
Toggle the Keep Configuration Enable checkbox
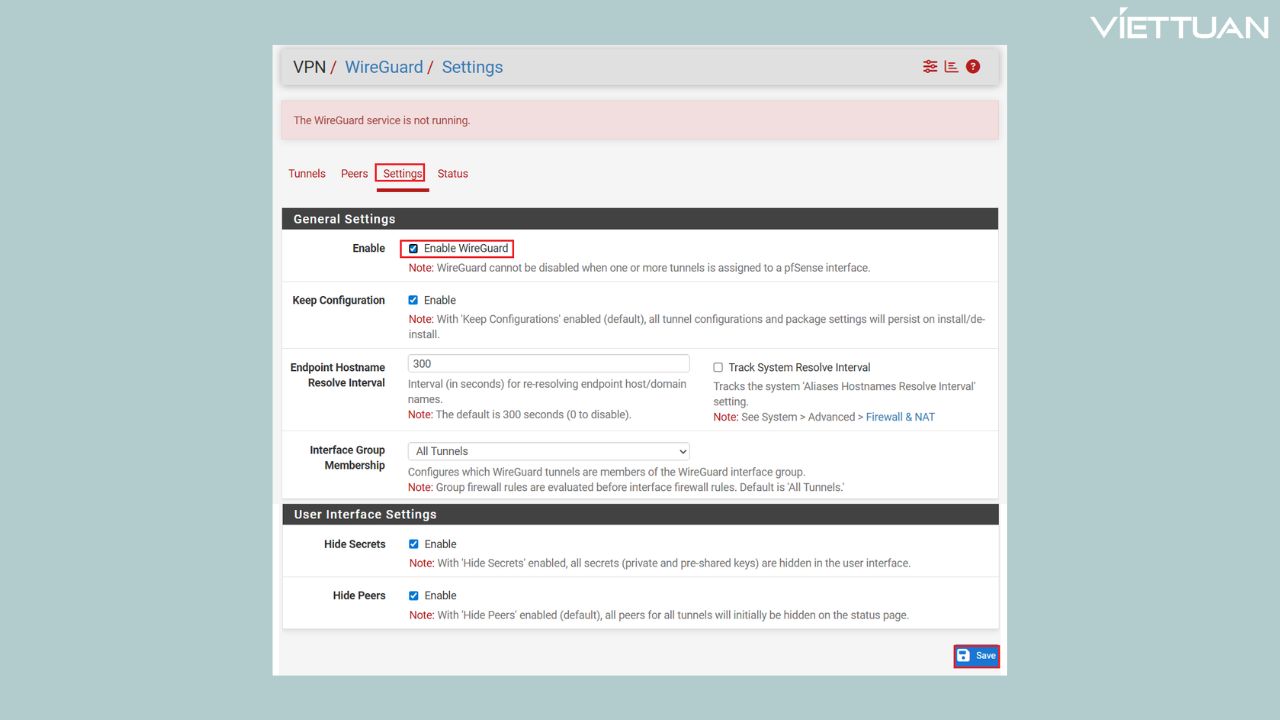point(413,299)
